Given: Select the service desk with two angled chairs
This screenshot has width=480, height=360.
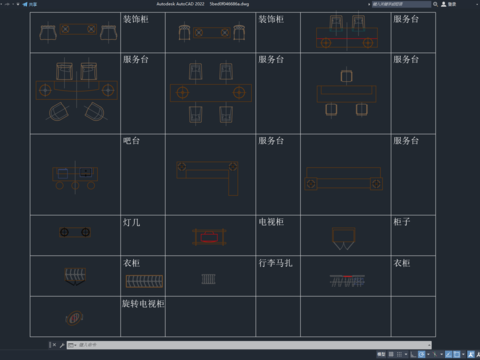Looking at the screenshot, I should click(77, 90).
